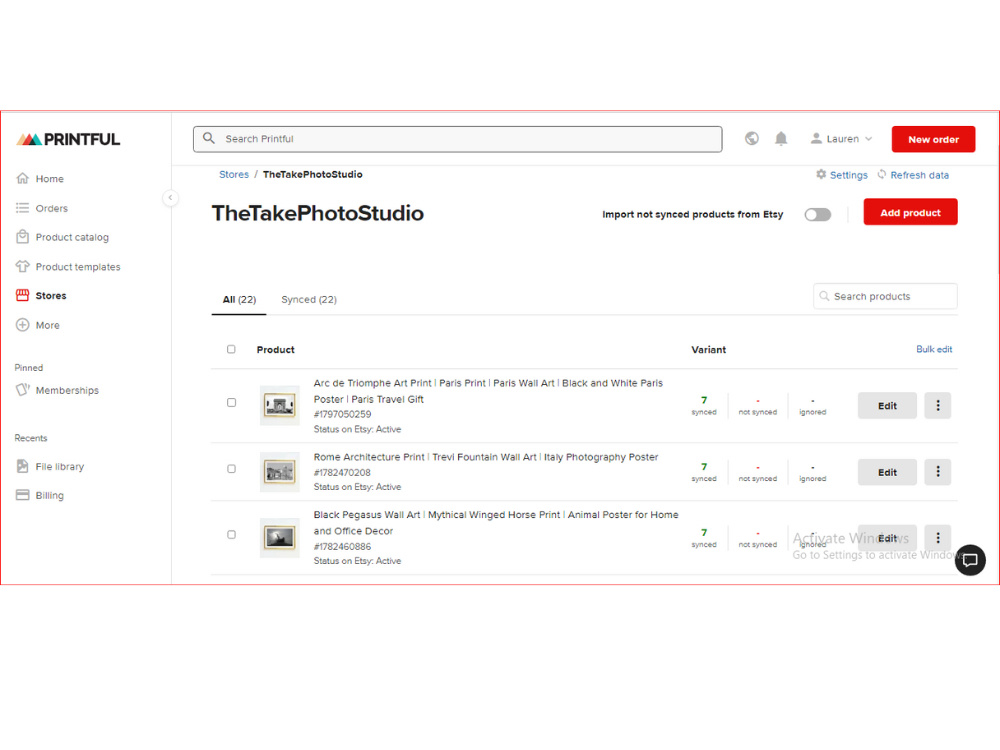Click the Variant column header
Viewport: 1000px width, 750px height.
[709, 349]
